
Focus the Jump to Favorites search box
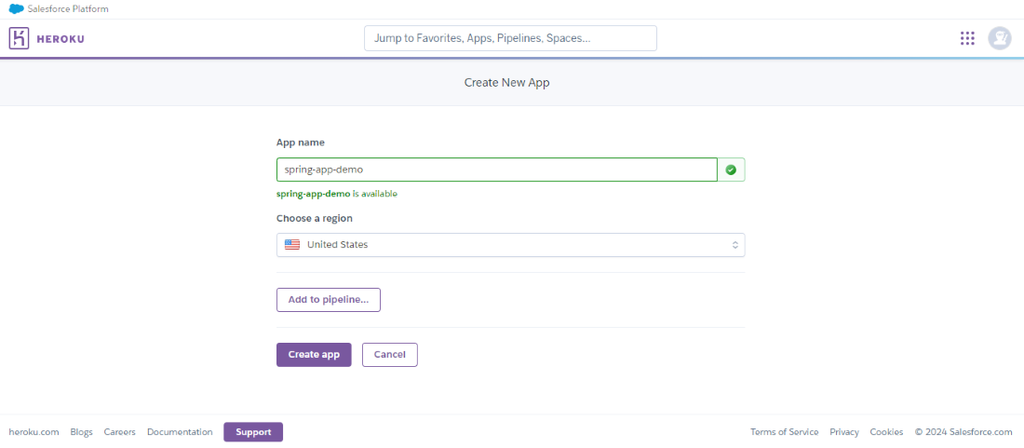510,38
